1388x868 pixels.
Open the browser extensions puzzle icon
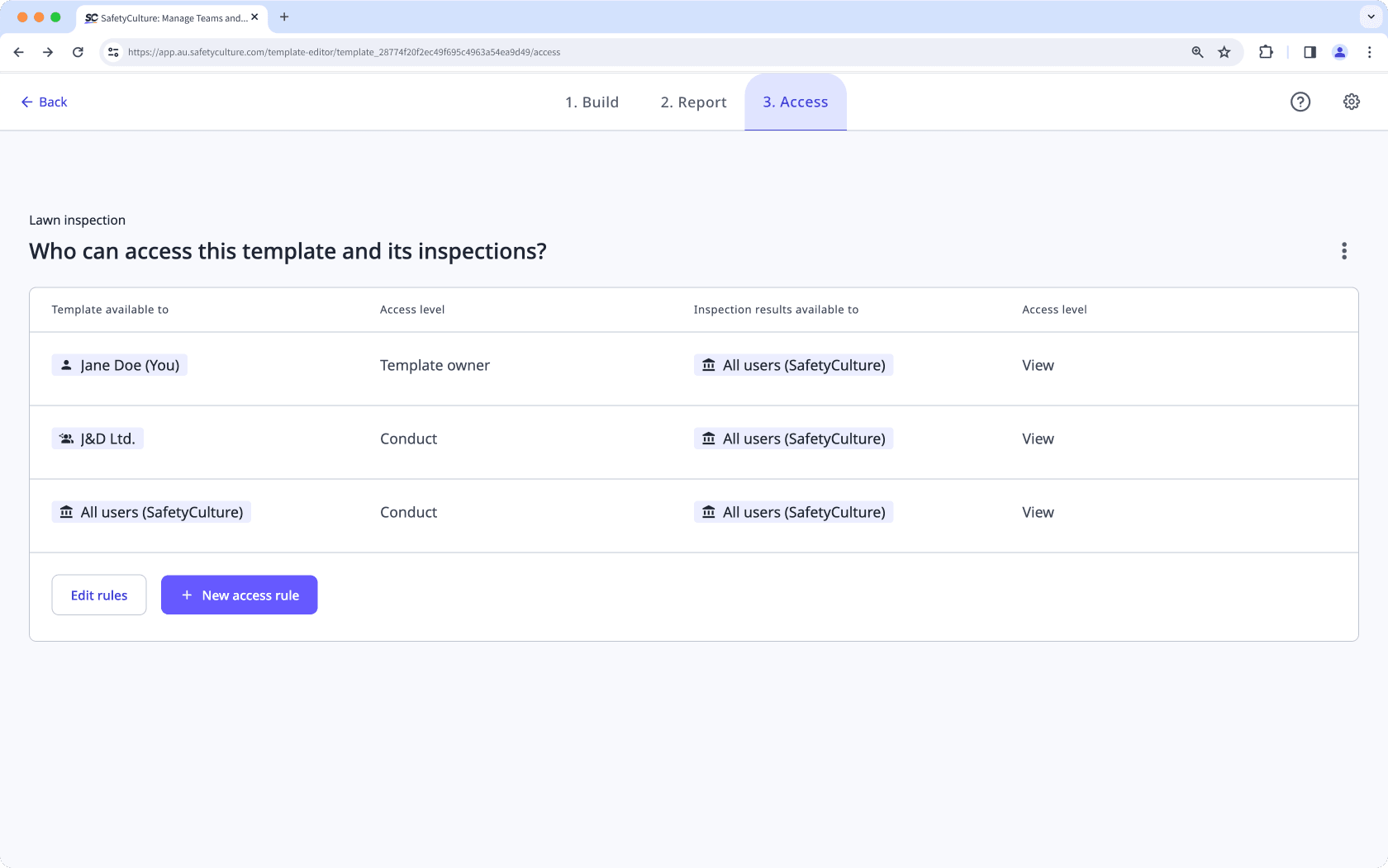(1266, 52)
